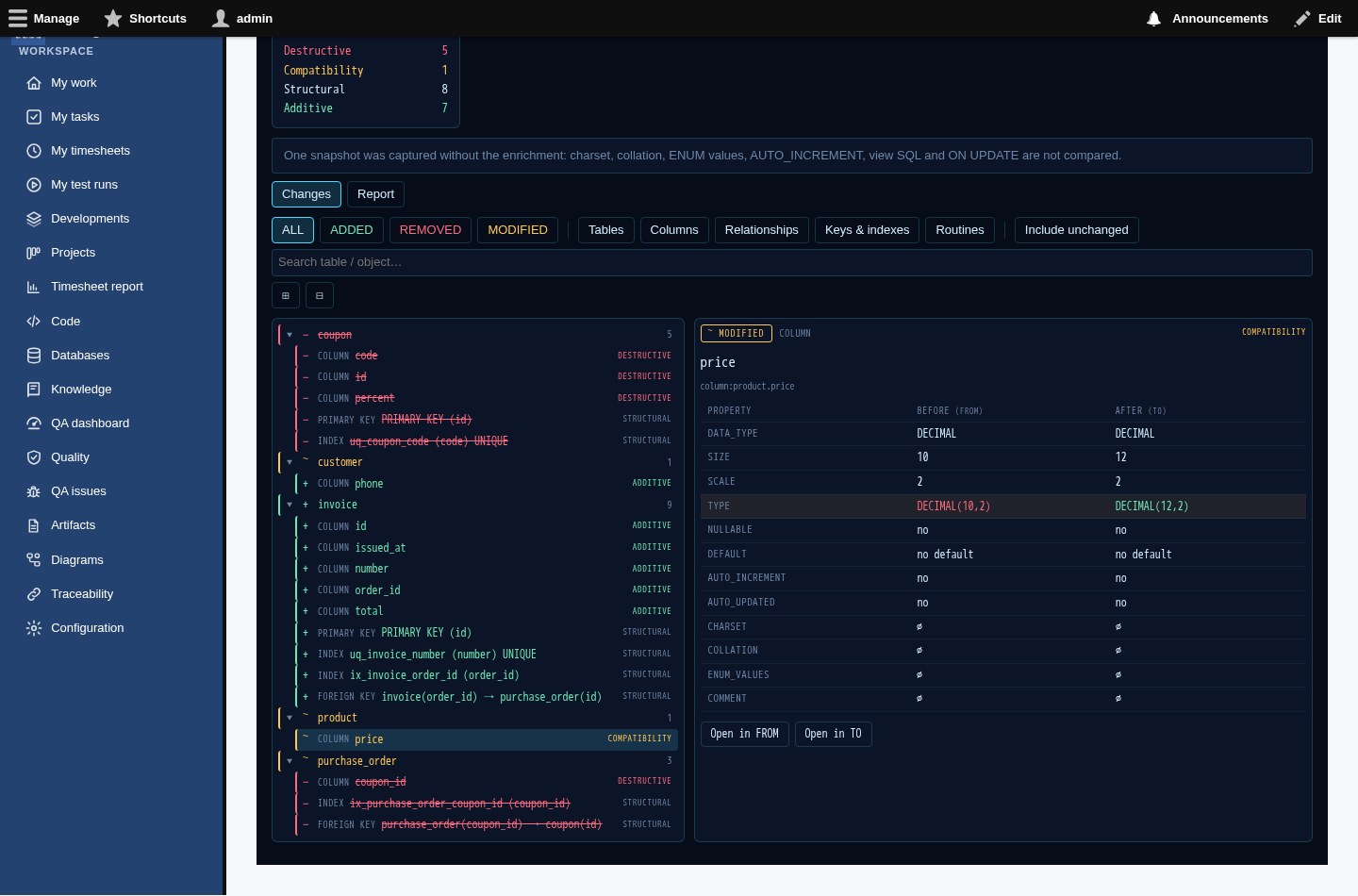This screenshot has height=896, width=1358.
Task: Select the customer phone column row
Action: click(x=487, y=484)
